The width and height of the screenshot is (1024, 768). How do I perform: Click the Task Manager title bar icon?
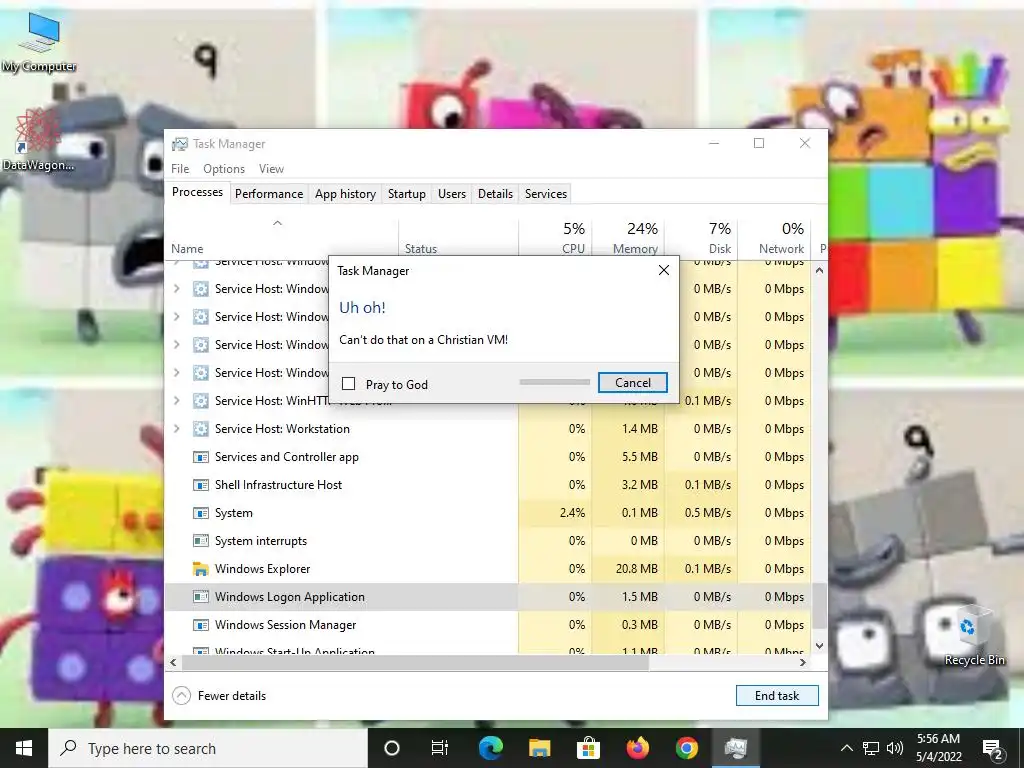(180, 144)
